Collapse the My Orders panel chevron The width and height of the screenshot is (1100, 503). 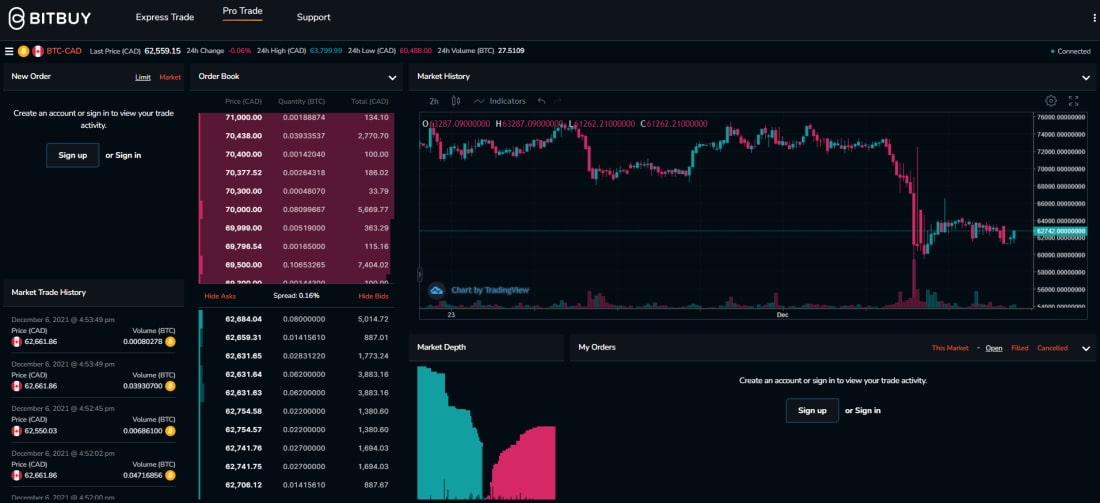1086,349
